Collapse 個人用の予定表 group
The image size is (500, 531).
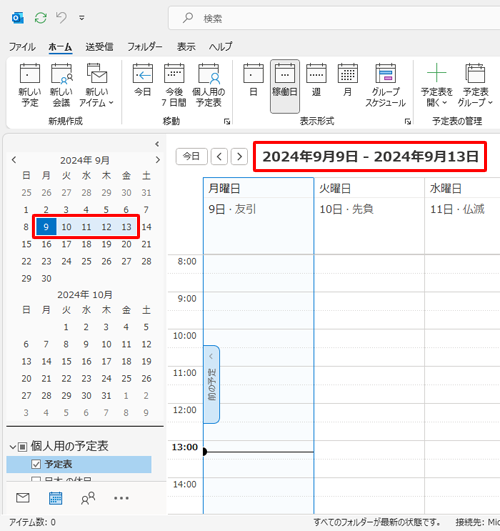coord(13,447)
